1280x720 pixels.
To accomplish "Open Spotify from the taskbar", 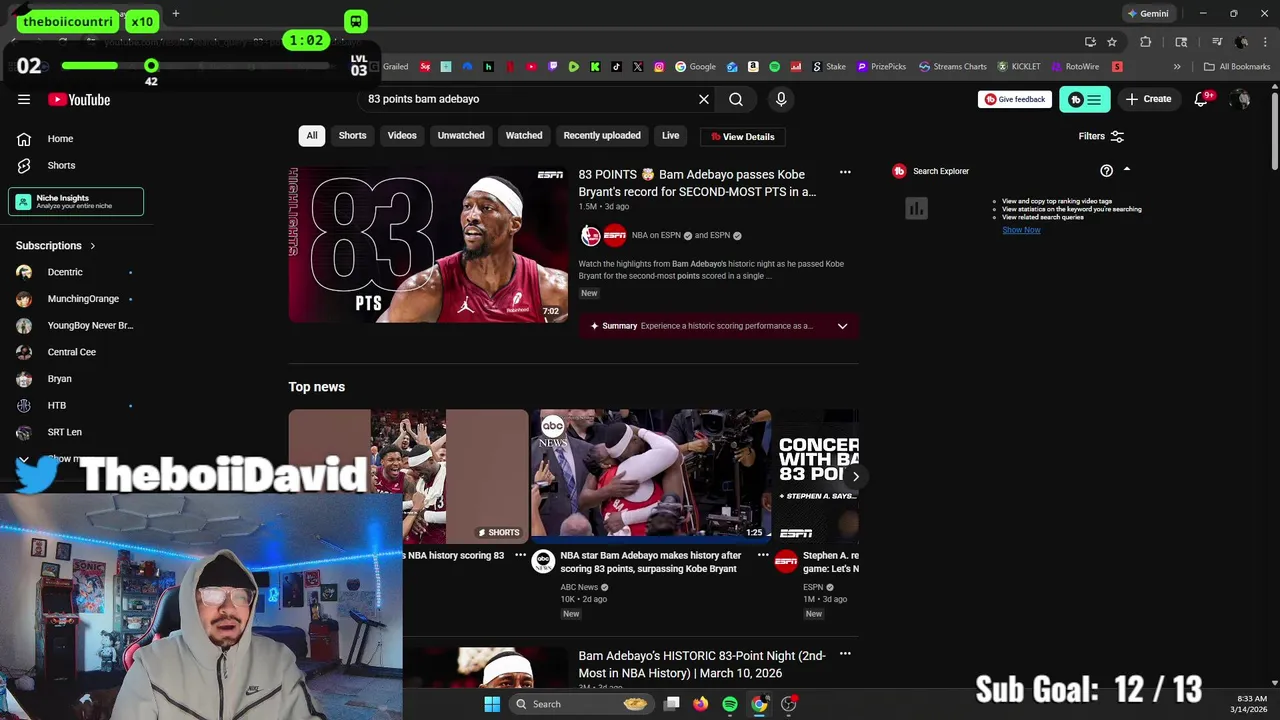I will (x=730, y=704).
